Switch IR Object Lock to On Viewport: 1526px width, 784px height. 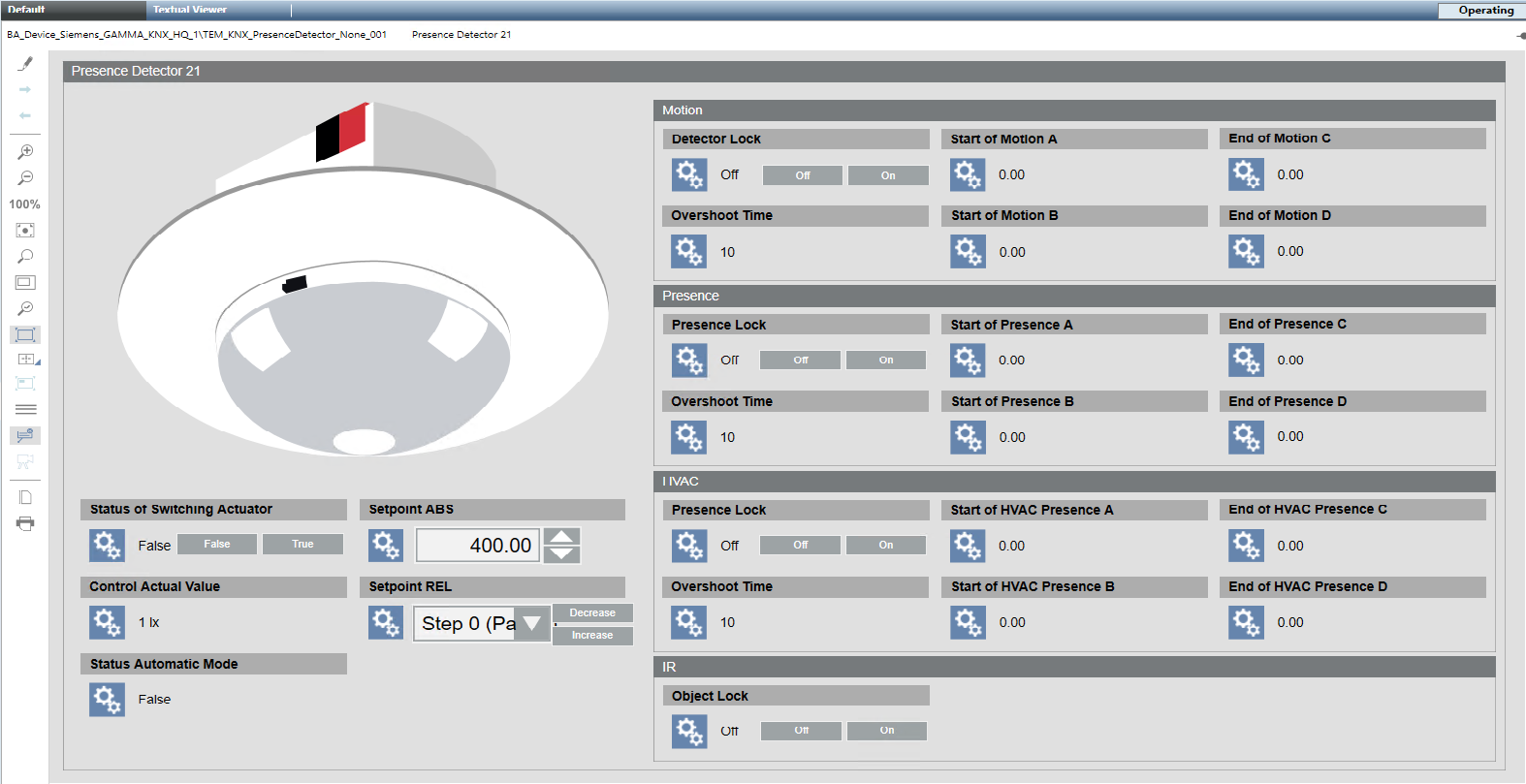(886, 731)
